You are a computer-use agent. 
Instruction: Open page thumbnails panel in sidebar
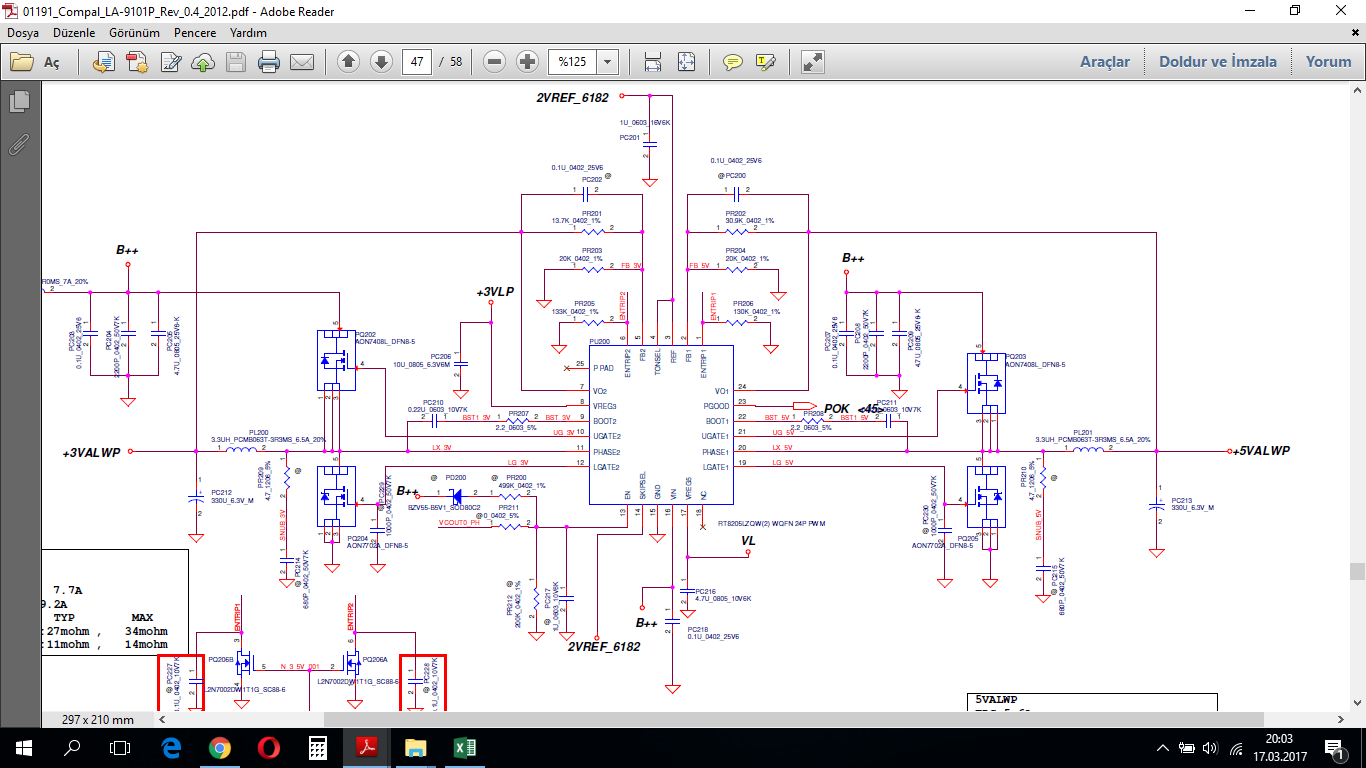pyautogui.click(x=19, y=101)
